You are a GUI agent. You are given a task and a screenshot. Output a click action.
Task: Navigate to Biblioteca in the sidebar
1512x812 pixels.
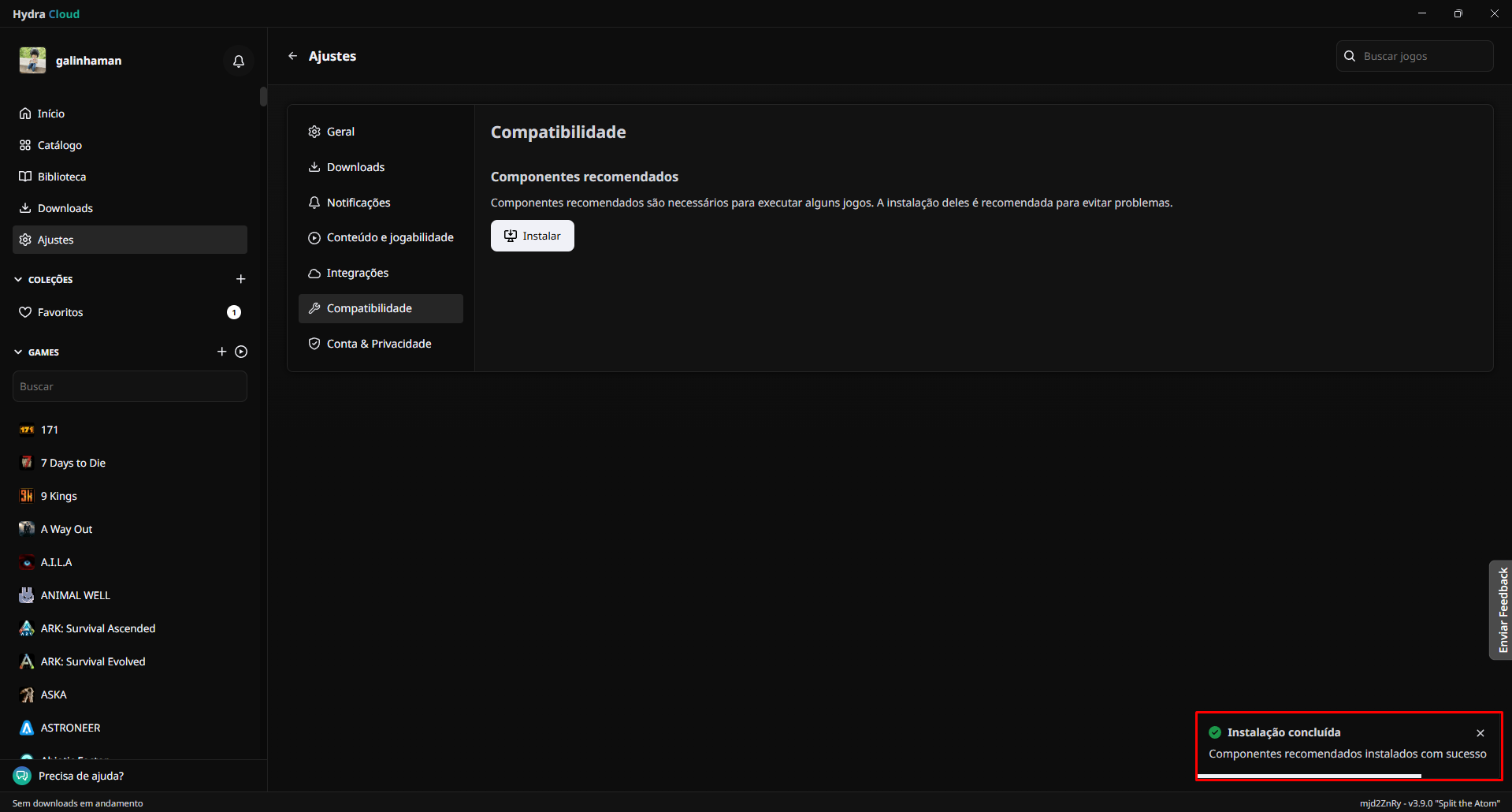click(x=61, y=177)
